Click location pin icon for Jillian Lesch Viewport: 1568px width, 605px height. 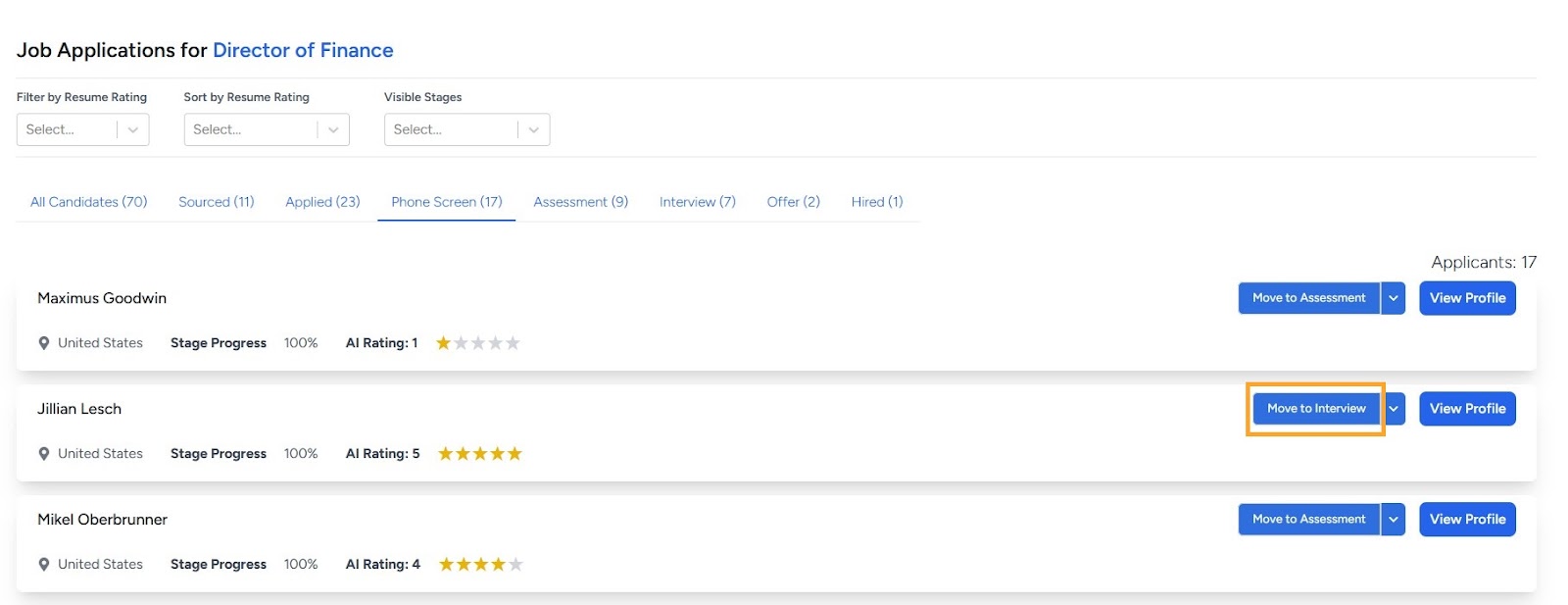click(44, 454)
